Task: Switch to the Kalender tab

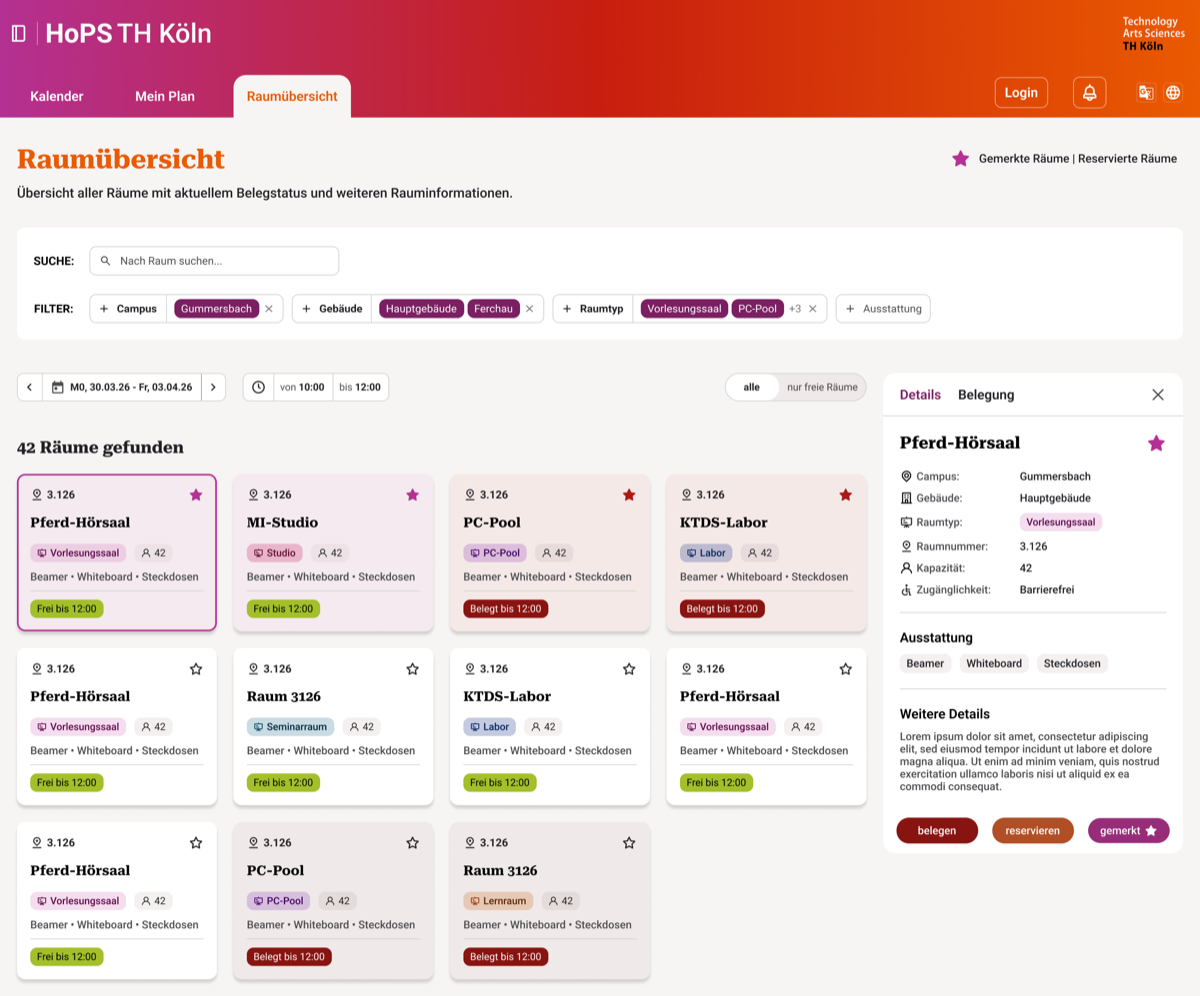Action: point(57,97)
